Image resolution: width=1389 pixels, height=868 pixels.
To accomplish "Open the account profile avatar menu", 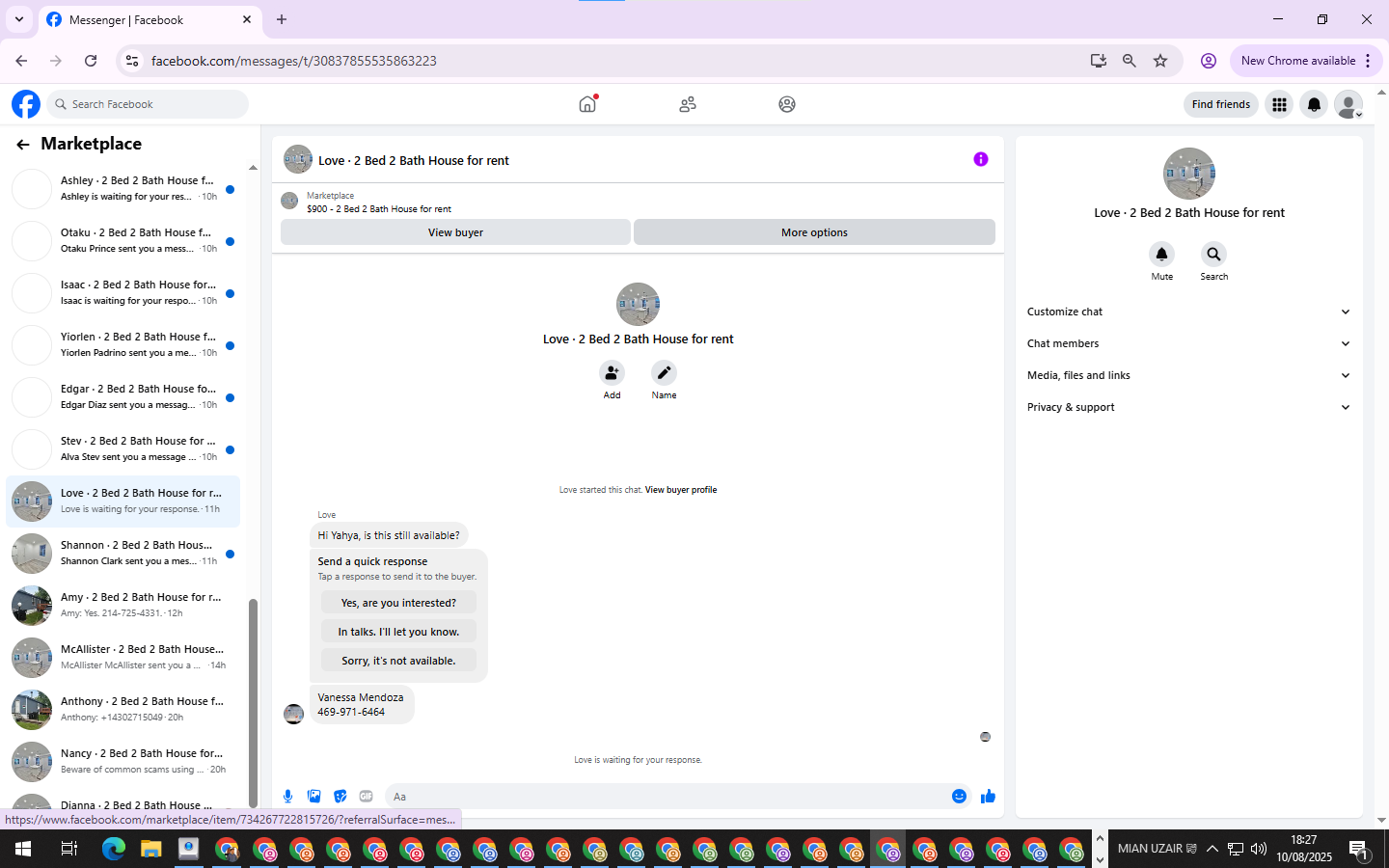I will (x=1348, y=104).
